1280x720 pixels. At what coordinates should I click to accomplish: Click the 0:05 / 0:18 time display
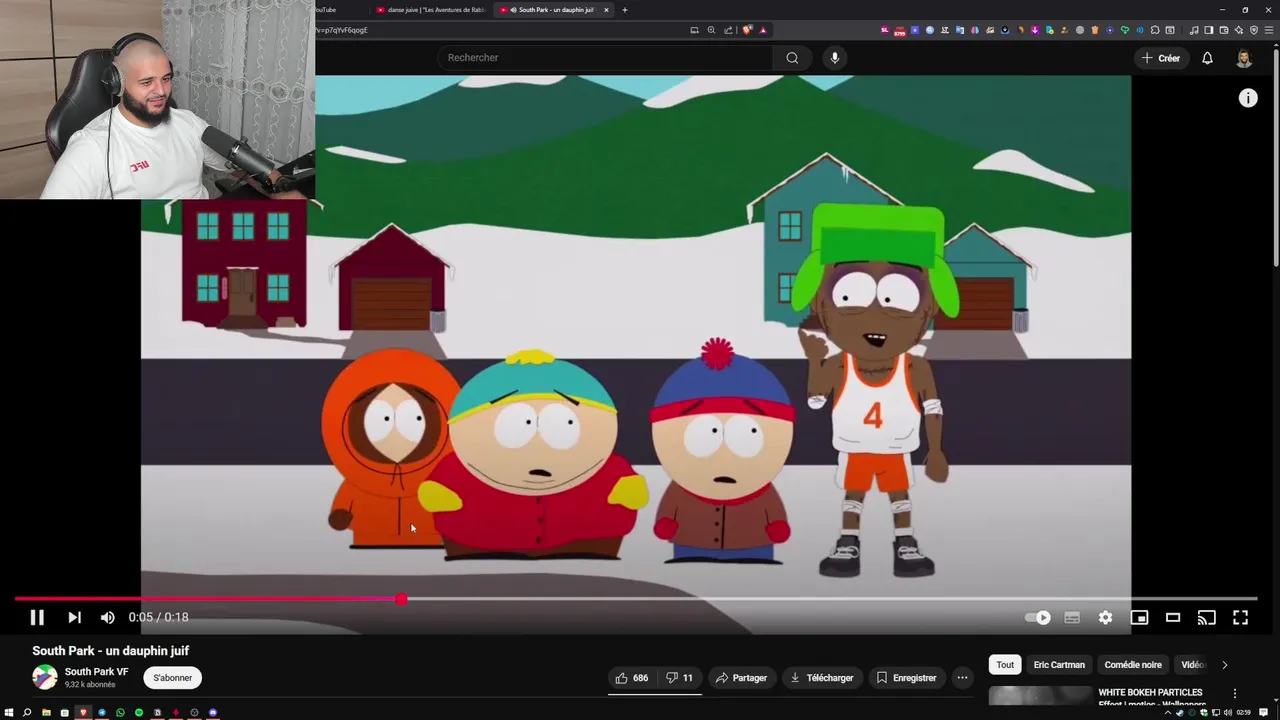158,617
